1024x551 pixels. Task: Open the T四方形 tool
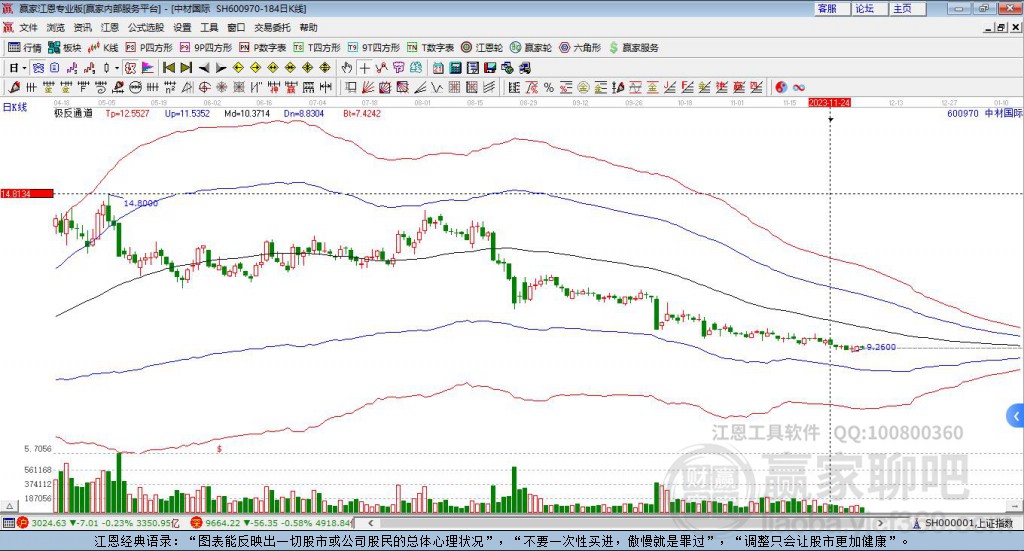tap(317, 48)
